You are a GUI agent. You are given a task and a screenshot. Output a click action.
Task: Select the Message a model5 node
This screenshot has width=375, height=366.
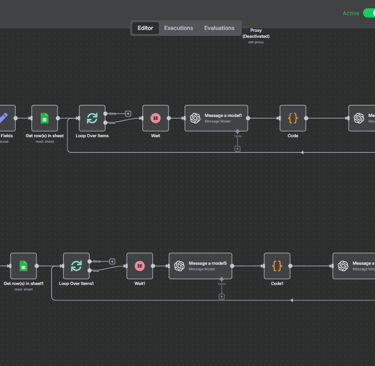pos(200,266)
